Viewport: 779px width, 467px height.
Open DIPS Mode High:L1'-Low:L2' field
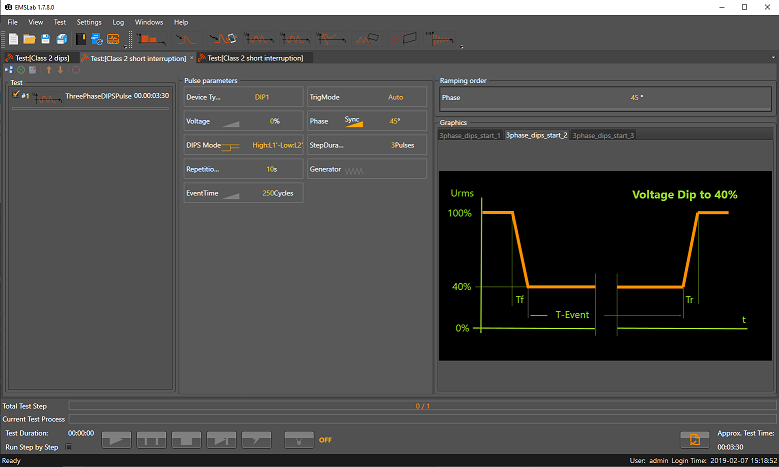243,145
